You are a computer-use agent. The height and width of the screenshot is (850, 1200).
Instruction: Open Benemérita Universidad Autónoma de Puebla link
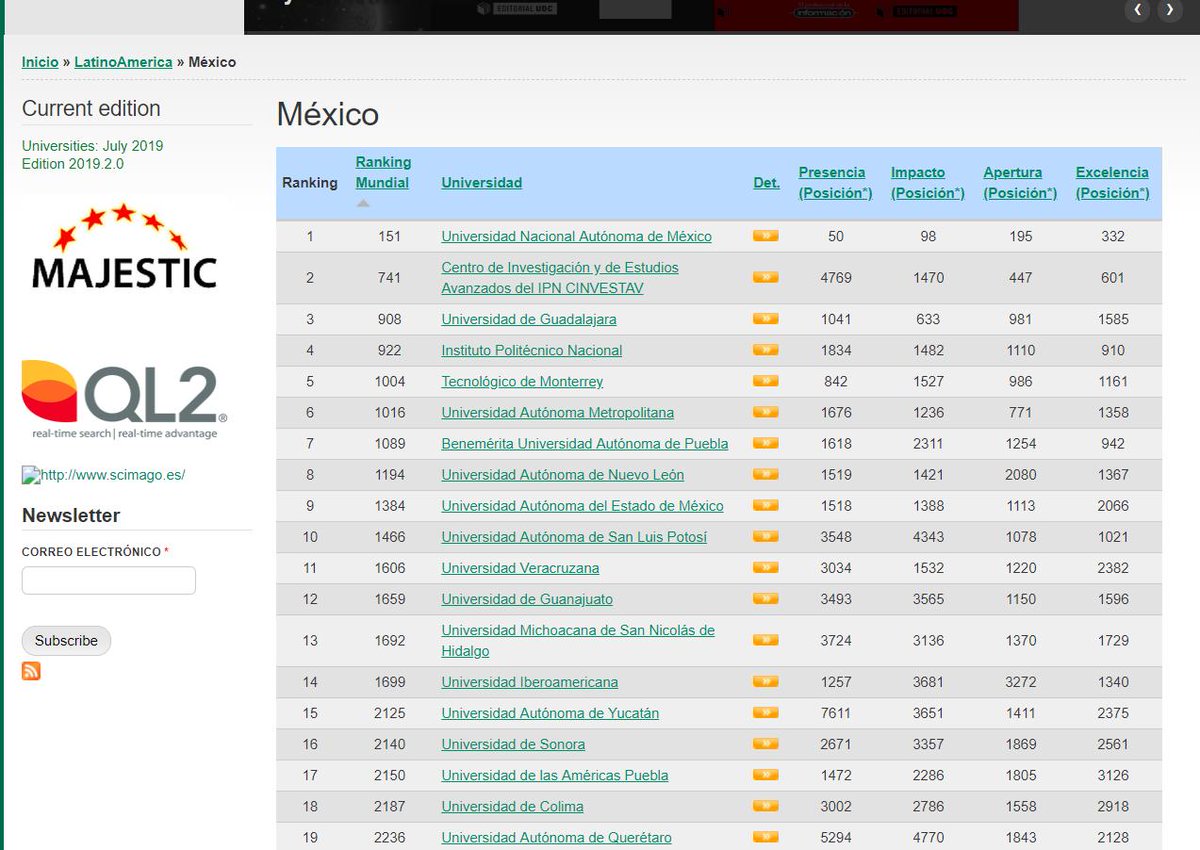585,444
